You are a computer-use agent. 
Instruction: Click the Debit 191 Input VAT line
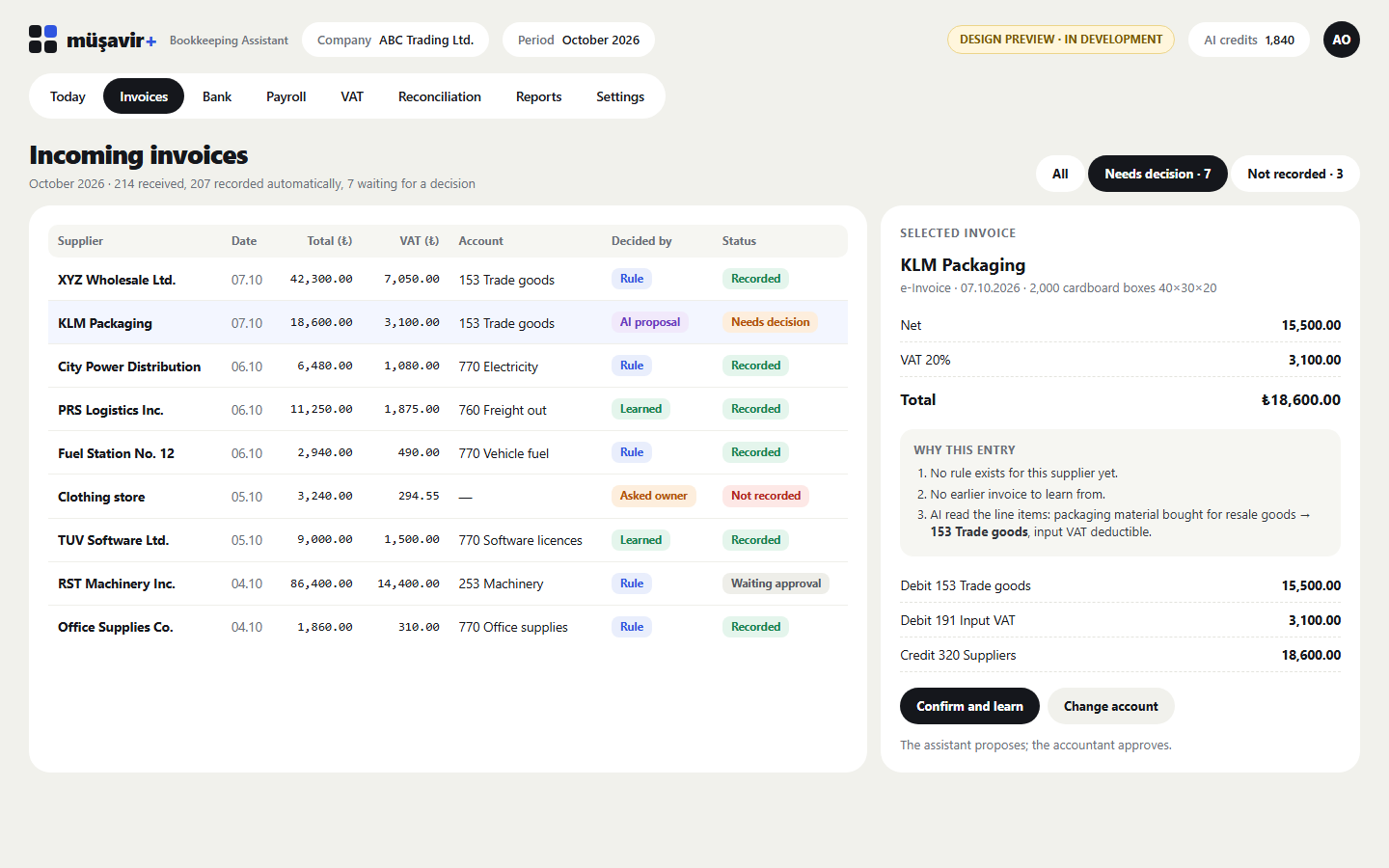pos(1120,620)
